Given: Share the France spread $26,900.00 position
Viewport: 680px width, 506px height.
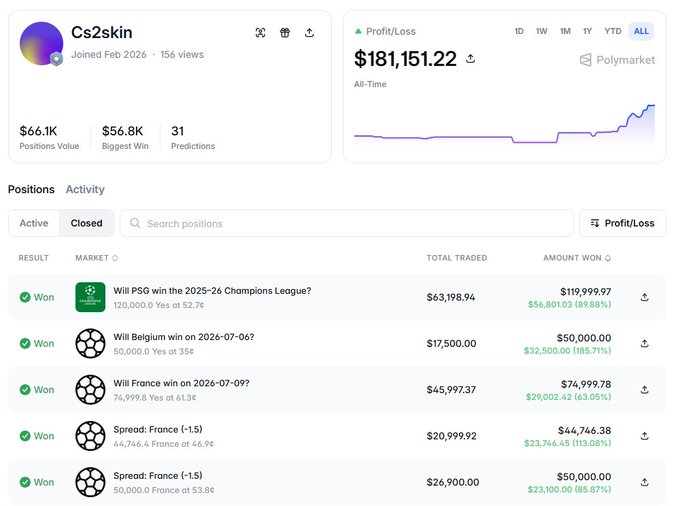Looking at the screenshot, I should pyautogui.click(x=644, y=482).
